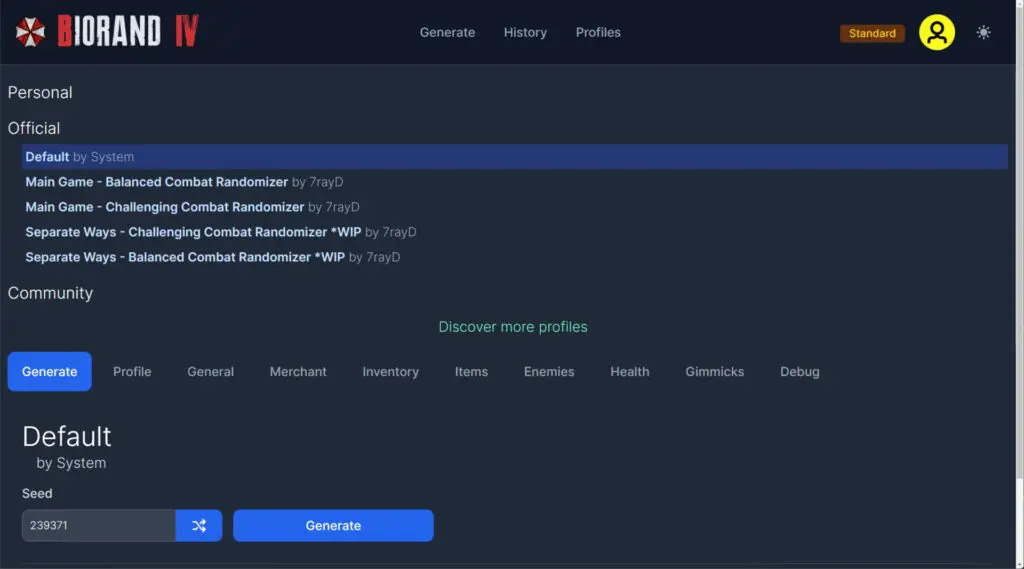The height and width of the screenshot is (569, 1024).
Task: Switch to the Profile tab
Action: pos(132,371)
